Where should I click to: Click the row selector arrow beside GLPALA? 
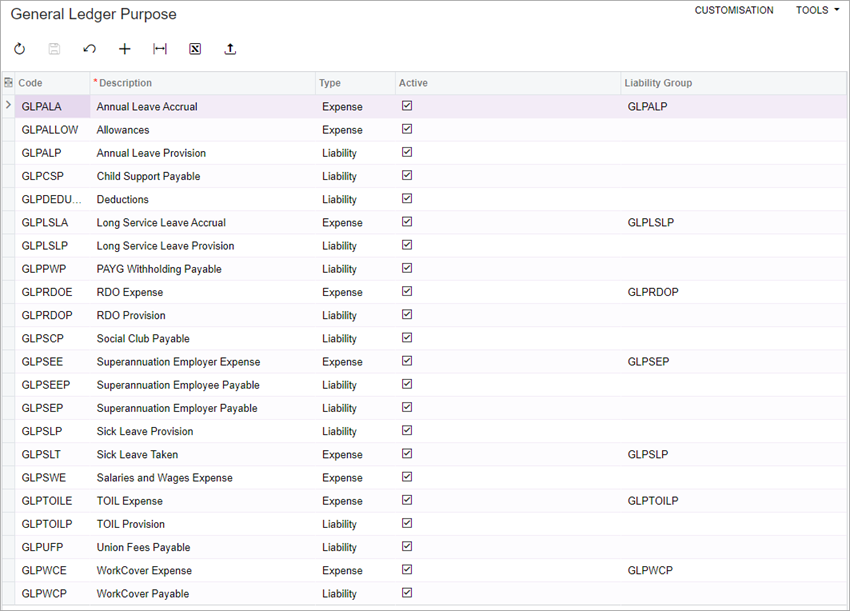8,106
